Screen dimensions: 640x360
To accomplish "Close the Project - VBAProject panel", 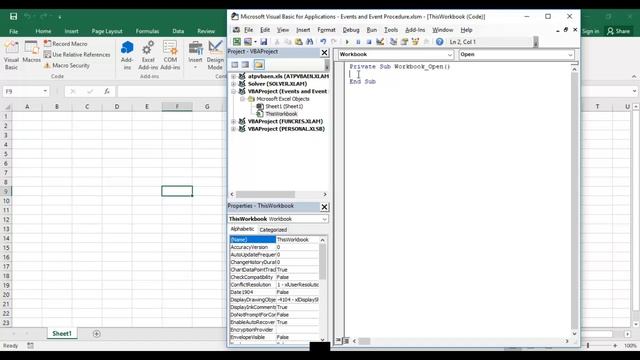I will [324, 53].
